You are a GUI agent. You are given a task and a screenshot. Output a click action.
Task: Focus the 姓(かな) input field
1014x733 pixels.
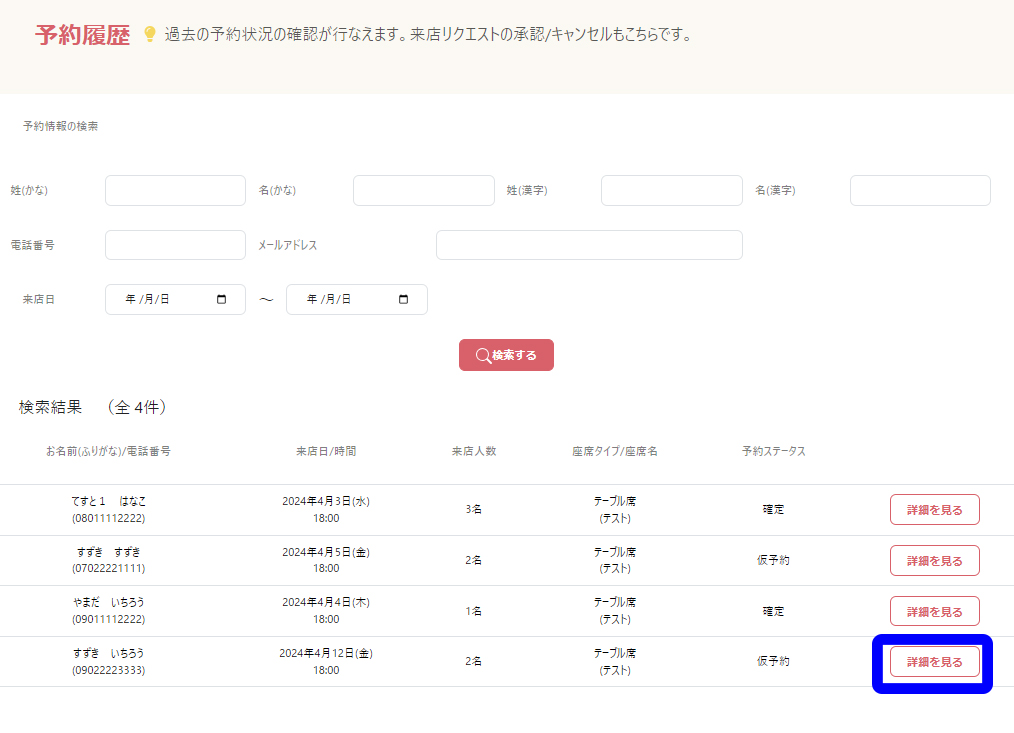pyautogui.click(x=175, y=191)
